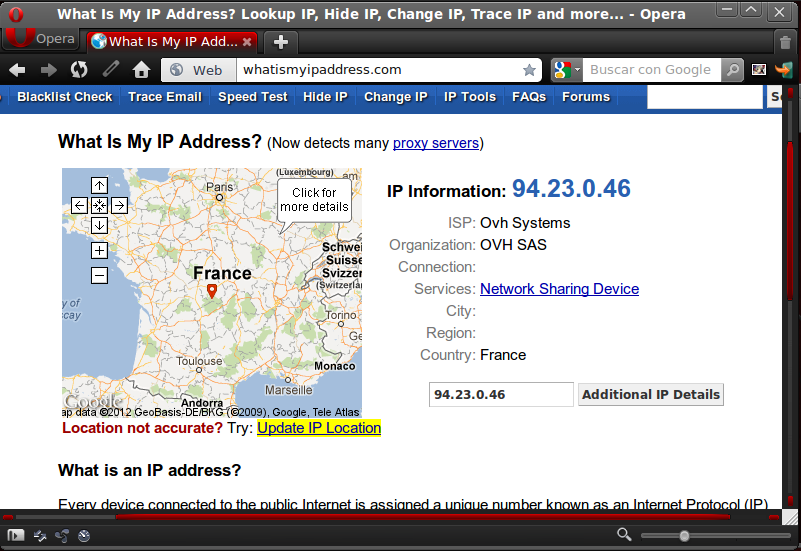The width and height of the screenshot is (801, 551).
Task: Open the Google search engine dropdown
Action: pyautogui.click(x=567, y=70)
